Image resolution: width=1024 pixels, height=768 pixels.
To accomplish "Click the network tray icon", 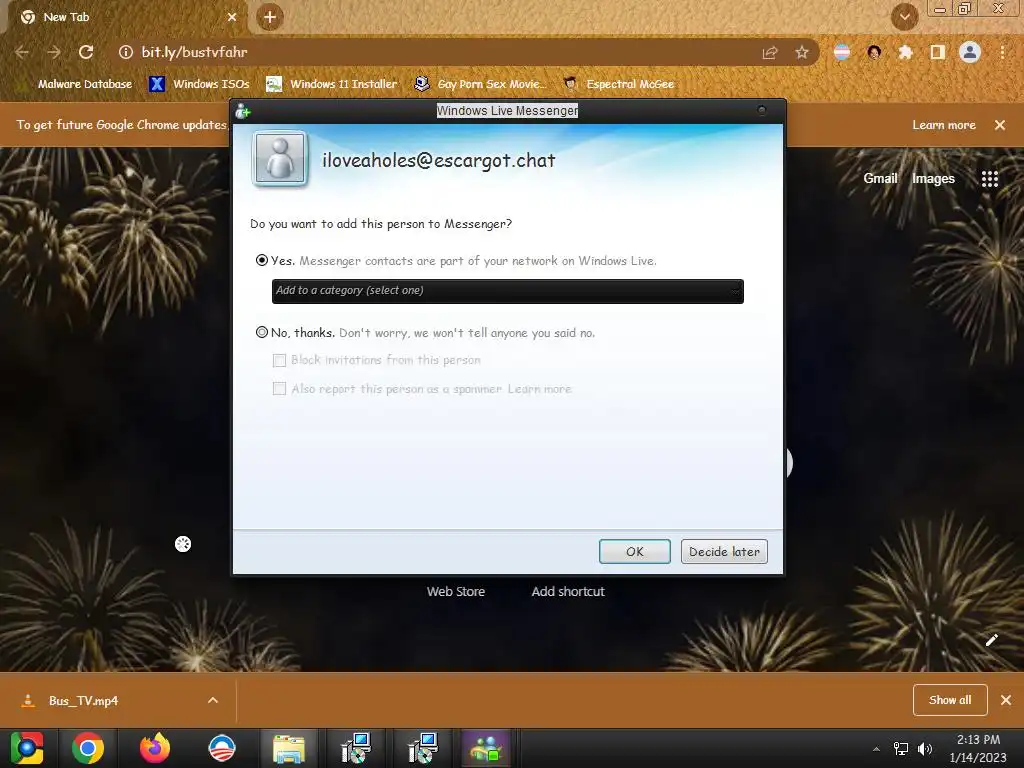I will tap(901, 749).
